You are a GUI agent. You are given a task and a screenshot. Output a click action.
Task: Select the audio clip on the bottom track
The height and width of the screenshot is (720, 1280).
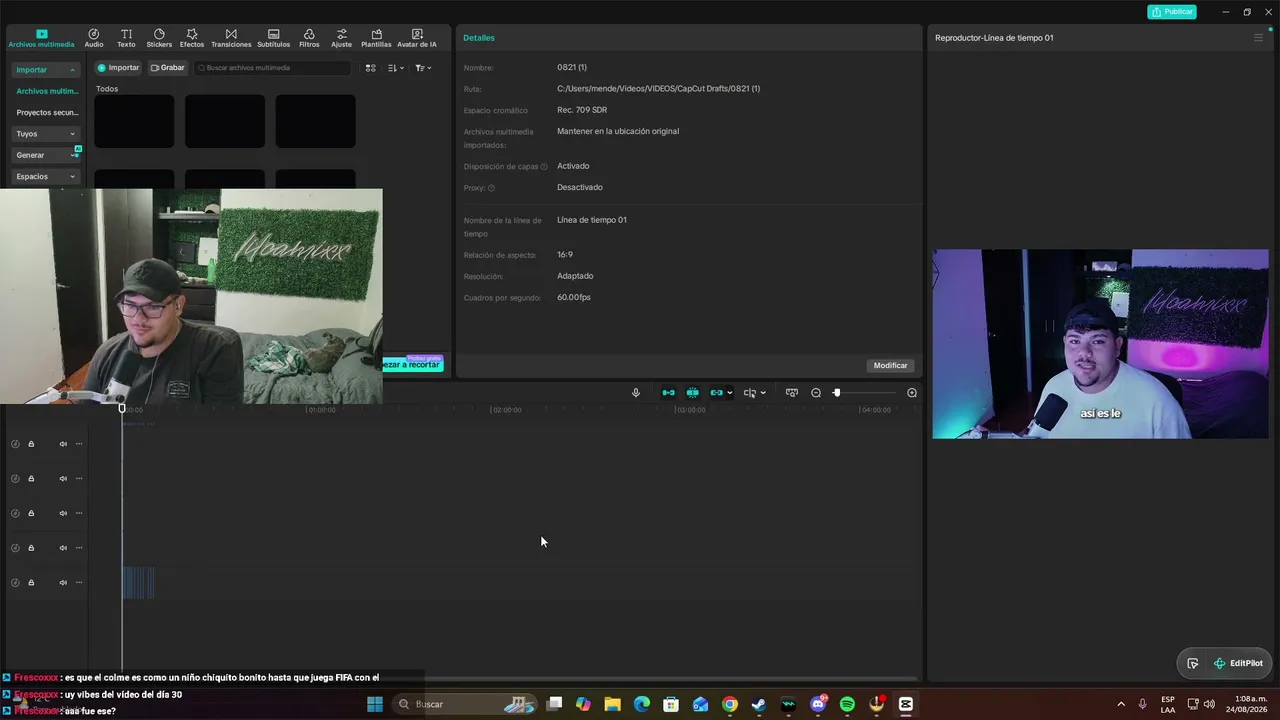tap(138, 583)
